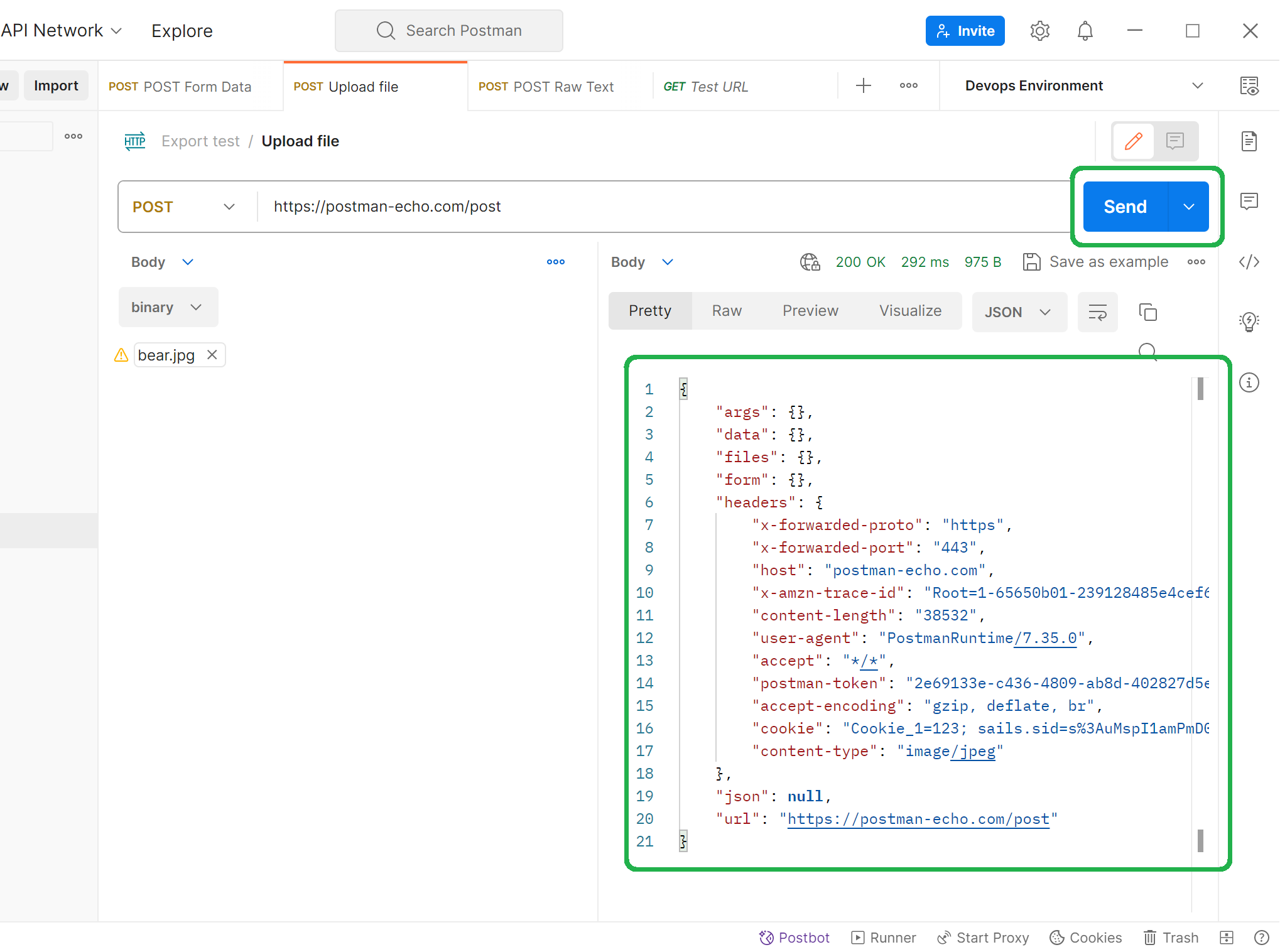
Task: Toggle line wrapping in the response viewer
Action: [1097, 311]
